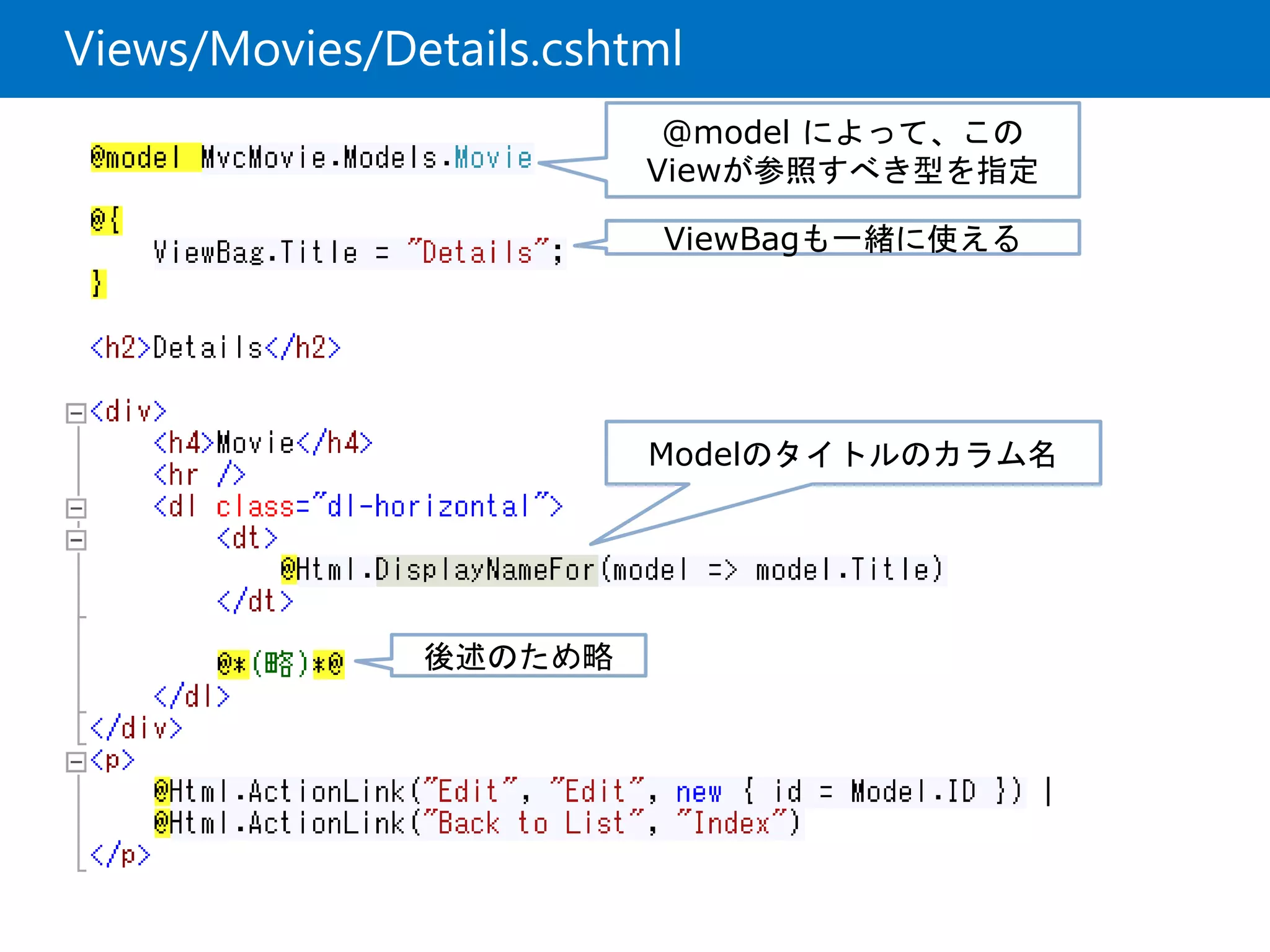Click the closing </dt> tag

[255, 601]
